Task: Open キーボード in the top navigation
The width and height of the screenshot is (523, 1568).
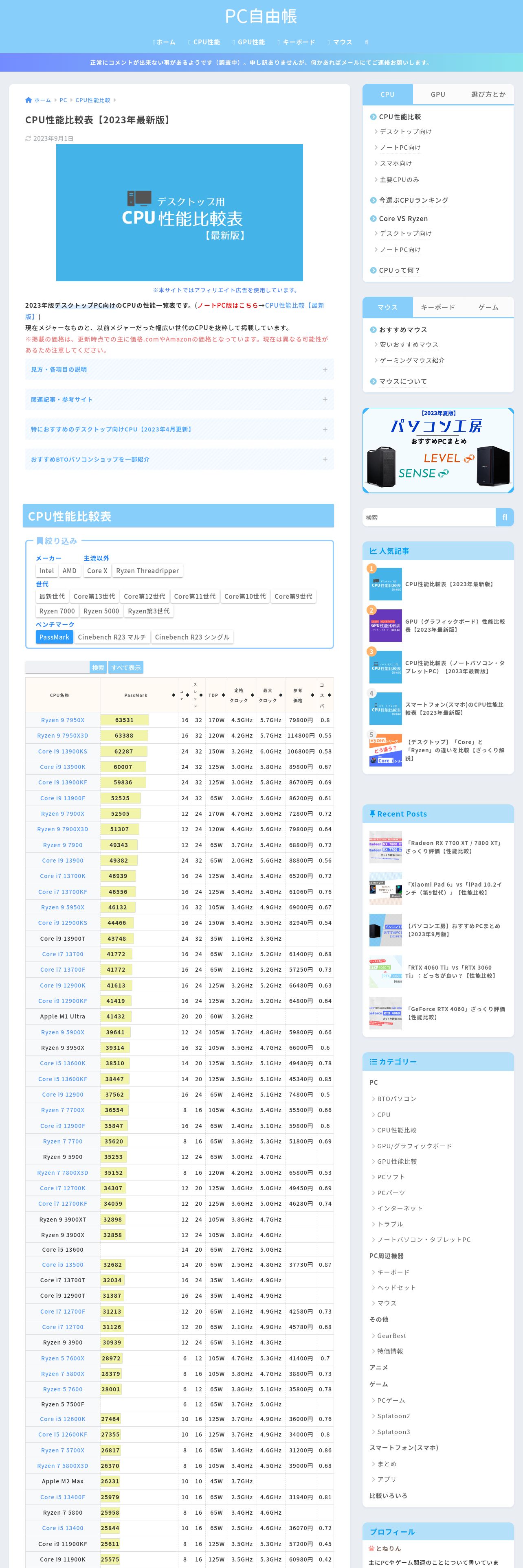Action: (x=296, y=42)
